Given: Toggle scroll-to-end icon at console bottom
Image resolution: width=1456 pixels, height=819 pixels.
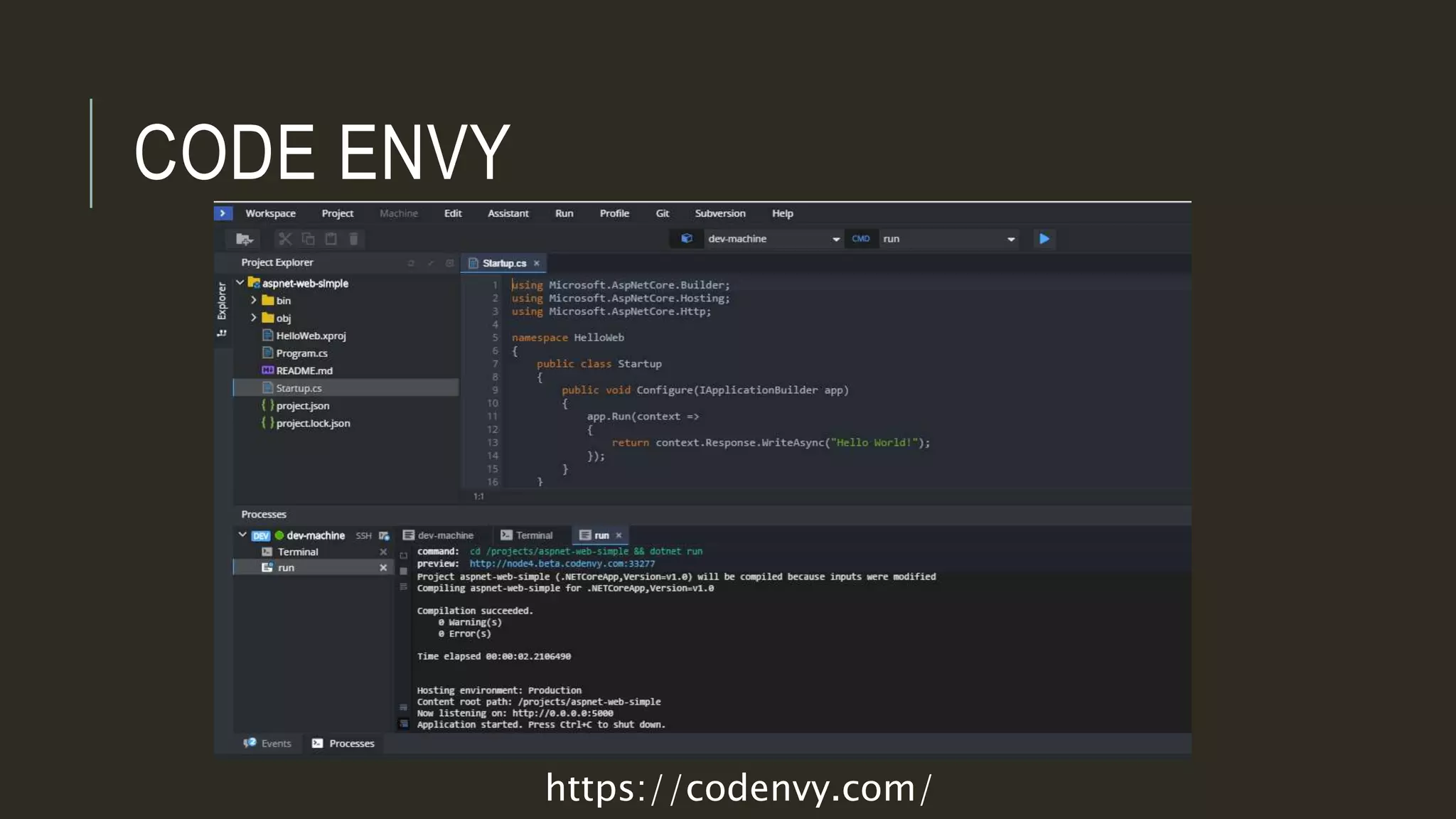Looking at the screenshot, I should [x=404, y=724].
